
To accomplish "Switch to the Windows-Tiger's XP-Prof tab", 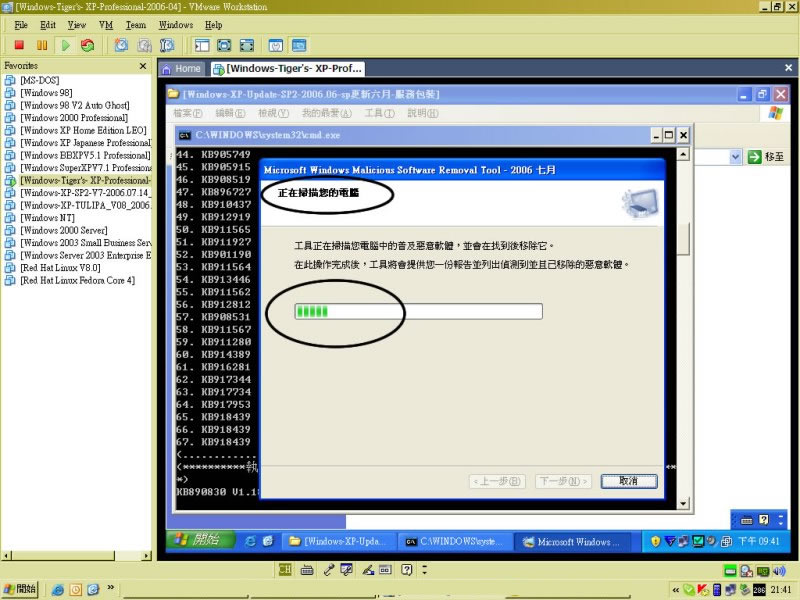I will coord(288,68).
